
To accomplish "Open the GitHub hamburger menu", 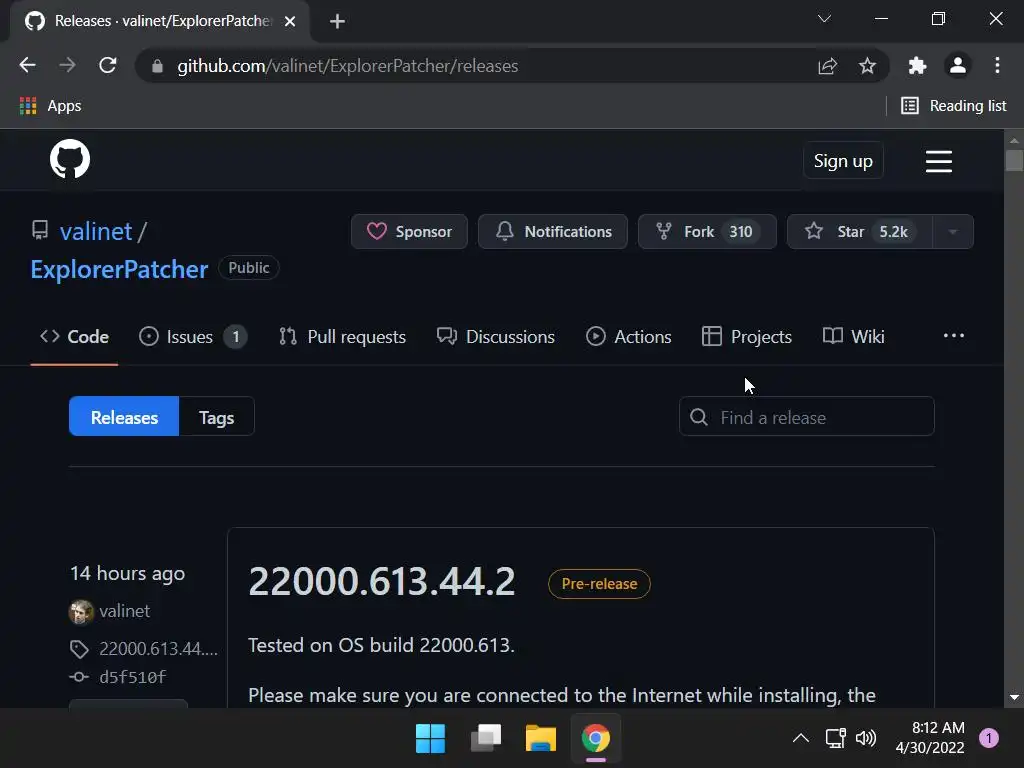I will pyautogui.click(x=938, y=161).
